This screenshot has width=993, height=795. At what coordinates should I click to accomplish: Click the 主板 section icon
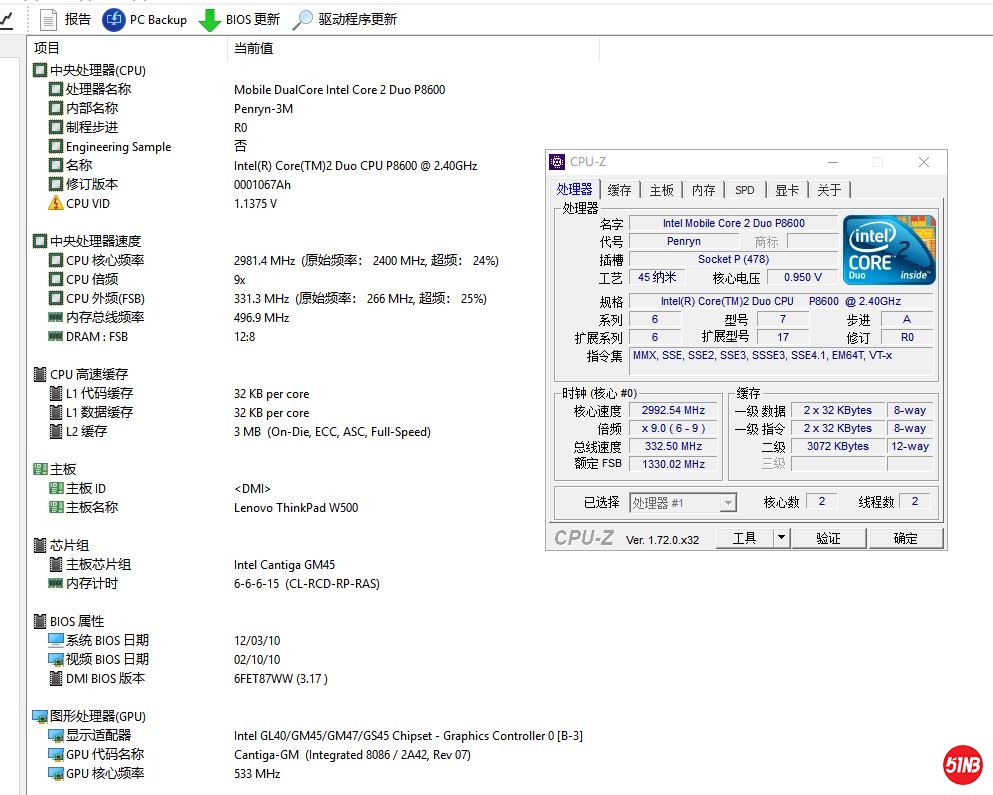click(x=40, y=469)
